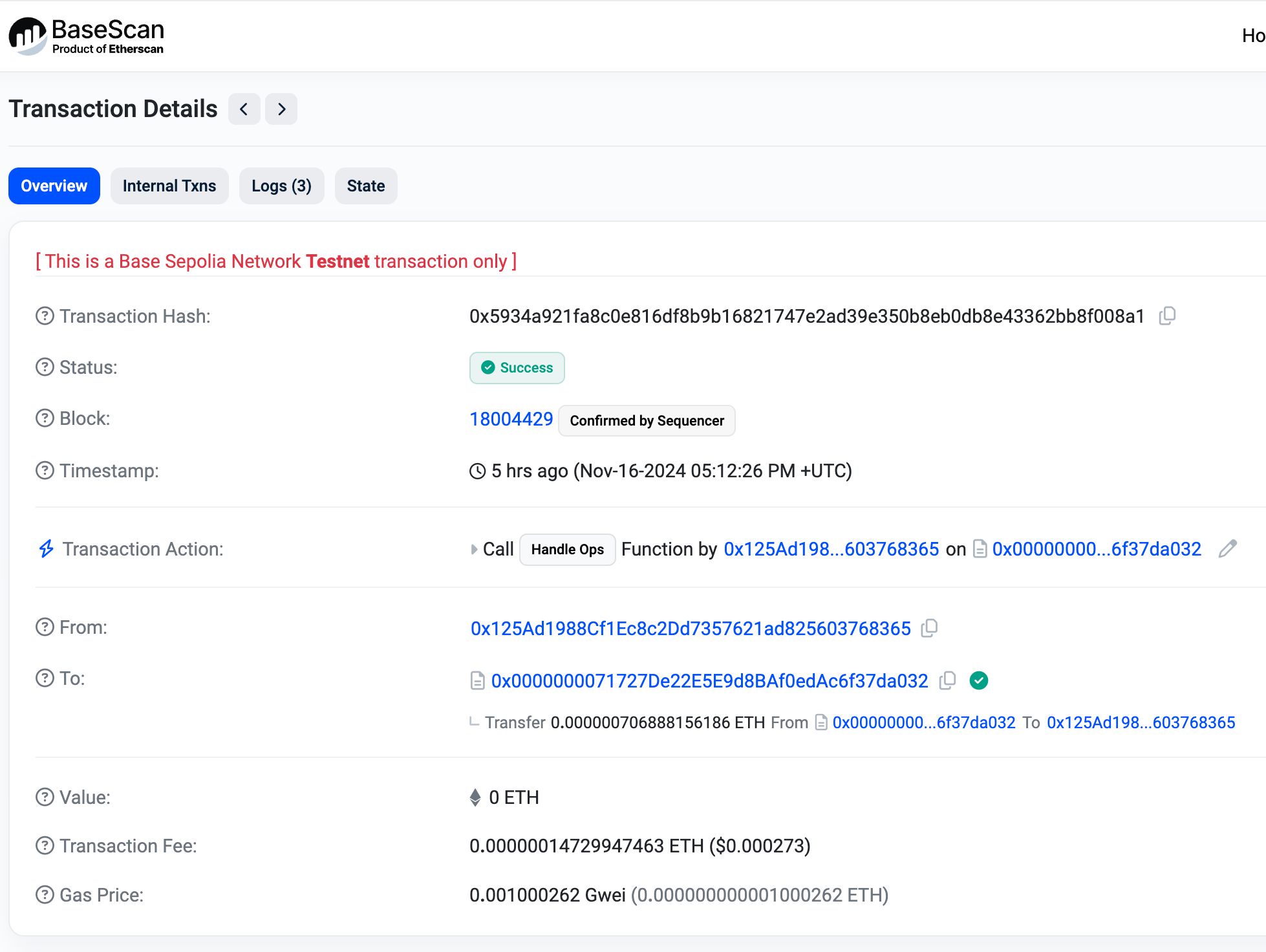The image size is (1266, 952).
Task: Click contract file icon before To address
Action: pos(477,681)
